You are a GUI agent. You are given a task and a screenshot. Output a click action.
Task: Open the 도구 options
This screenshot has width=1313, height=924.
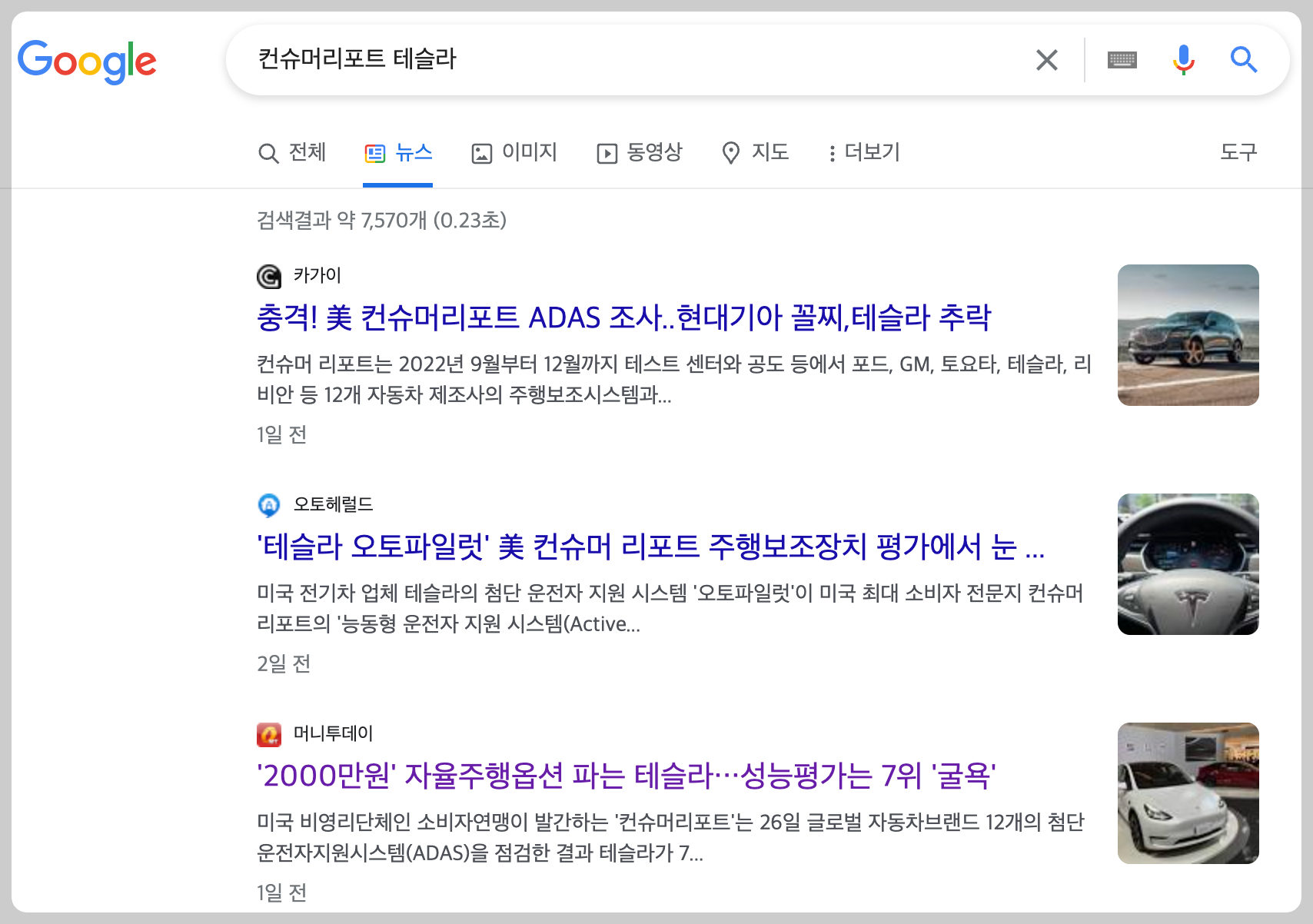pyautogui.click(x=1238, y=152)
